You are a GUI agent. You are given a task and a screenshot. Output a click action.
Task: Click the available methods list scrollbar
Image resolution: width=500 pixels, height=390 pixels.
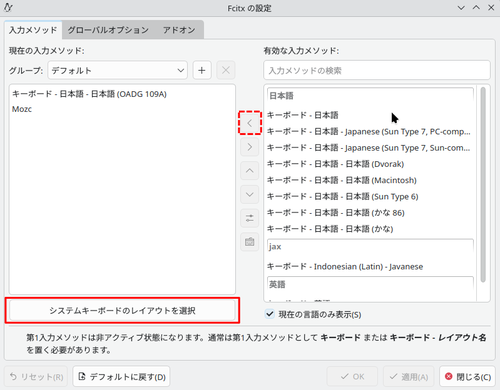483,185
